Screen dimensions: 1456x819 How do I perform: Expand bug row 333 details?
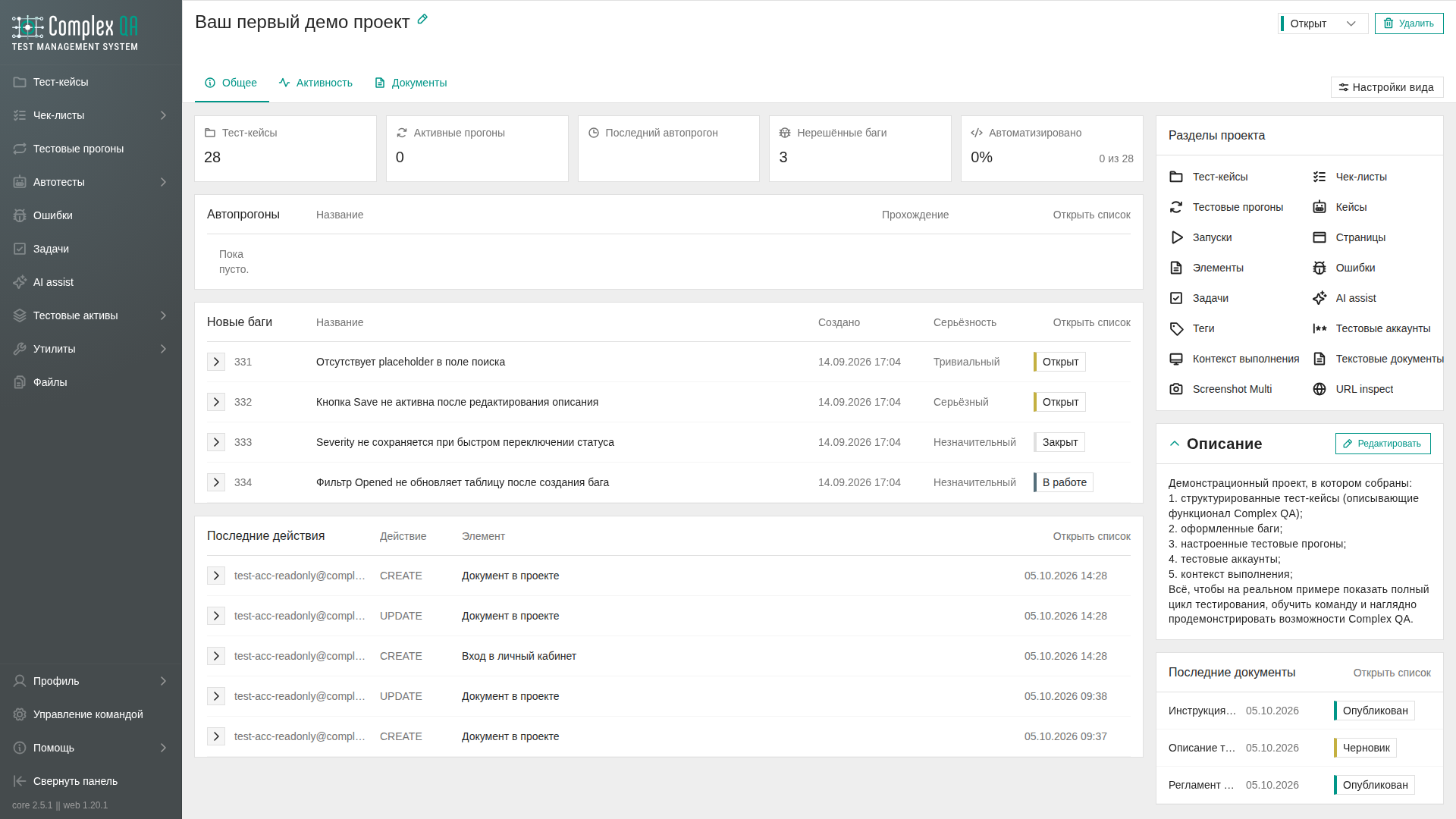pyautogui.click(x=216, y=442)
